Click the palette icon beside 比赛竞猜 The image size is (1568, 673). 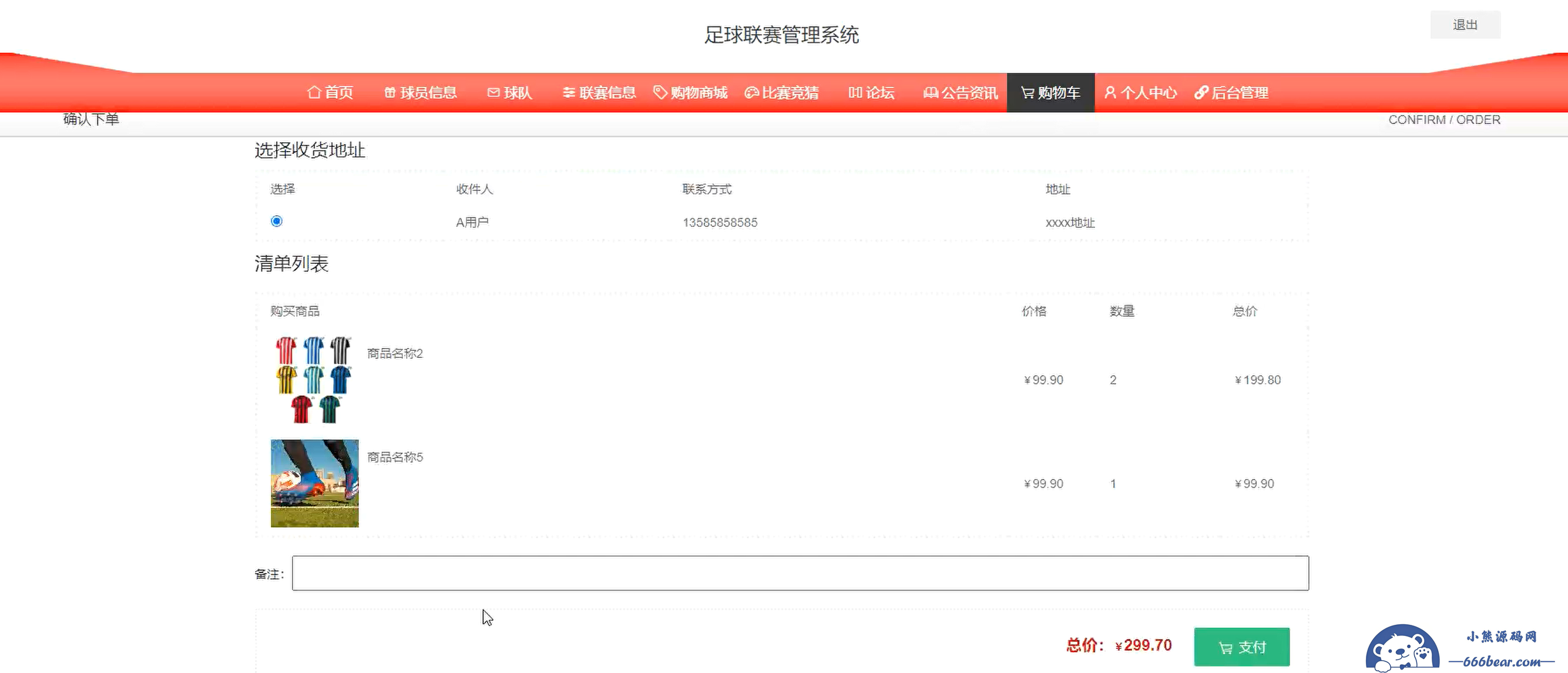point(752,93)
